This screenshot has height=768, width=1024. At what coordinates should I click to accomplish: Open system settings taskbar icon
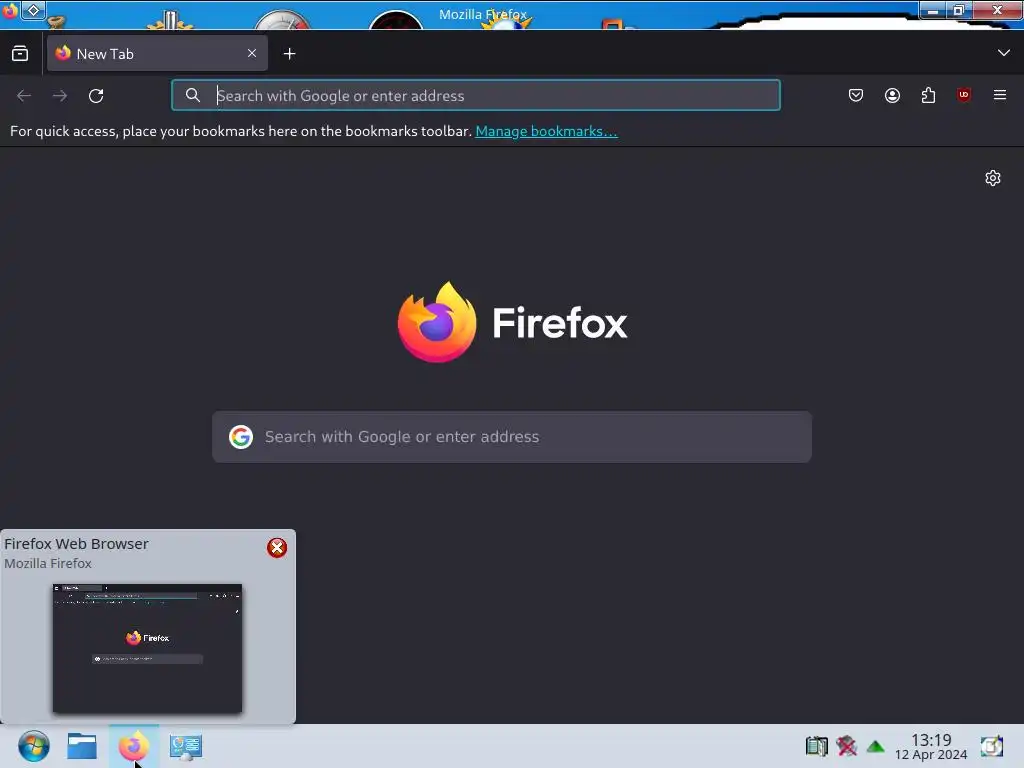[x=185, y=746]
